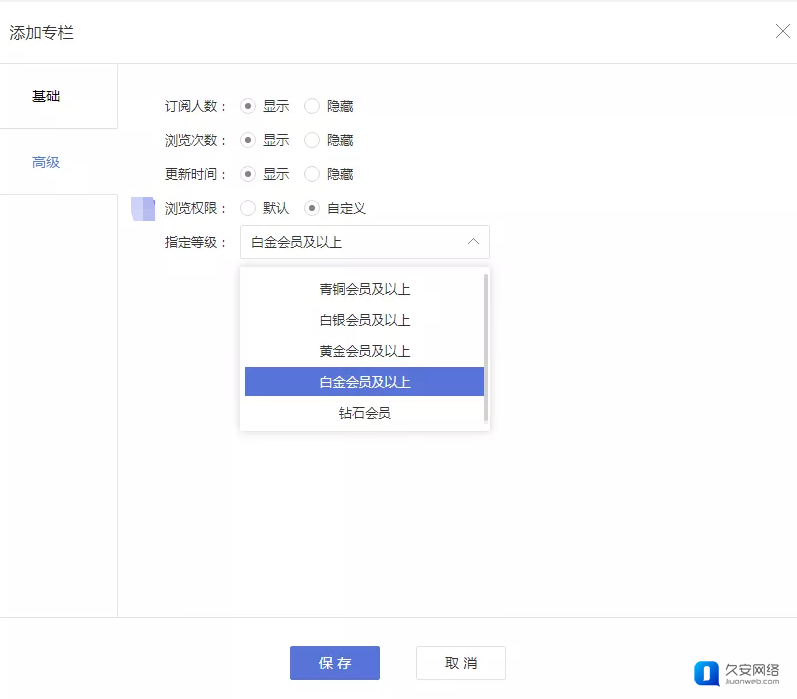Select 钻石会员 level option
The width and height of the screenshot is (797, 699).
coord(364,413)
